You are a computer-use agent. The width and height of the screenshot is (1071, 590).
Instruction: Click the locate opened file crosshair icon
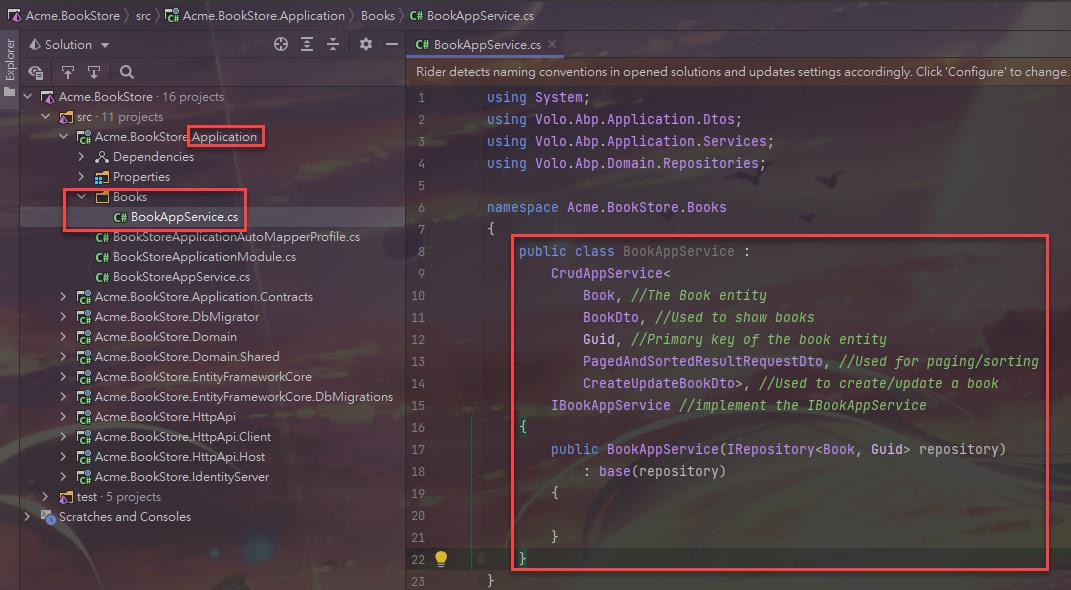coord(281,45)
